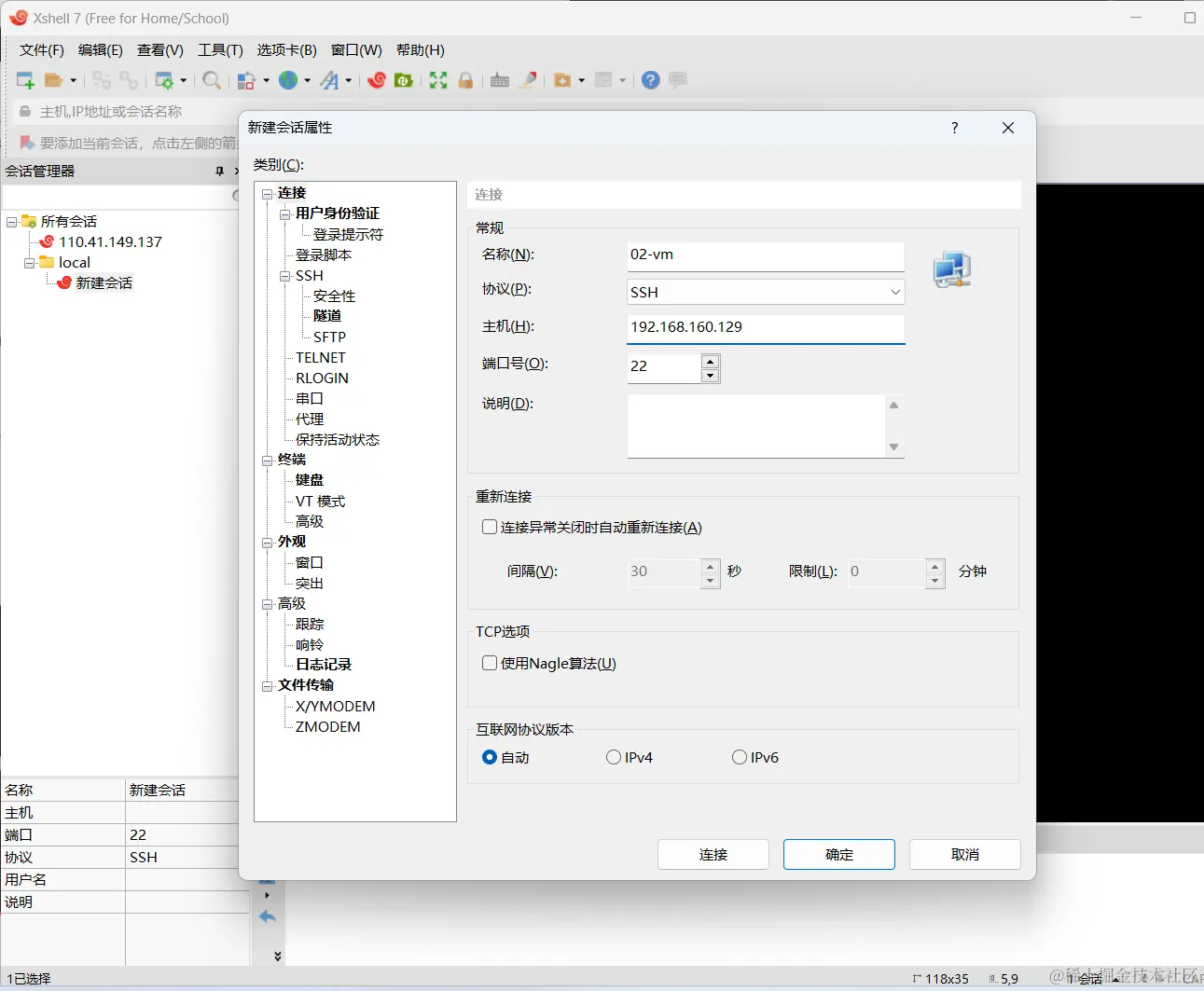Click the blue back arrow below the dialog
This screenshot has height=991, width=1204.
(x=268, y=917)
